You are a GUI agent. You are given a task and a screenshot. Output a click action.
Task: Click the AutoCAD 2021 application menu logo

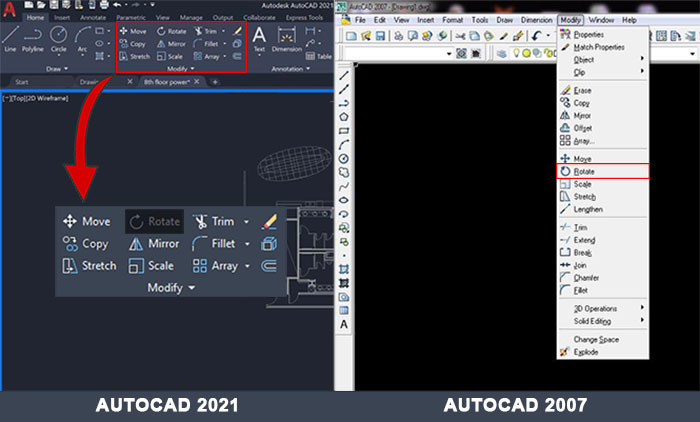coord(9,9)
